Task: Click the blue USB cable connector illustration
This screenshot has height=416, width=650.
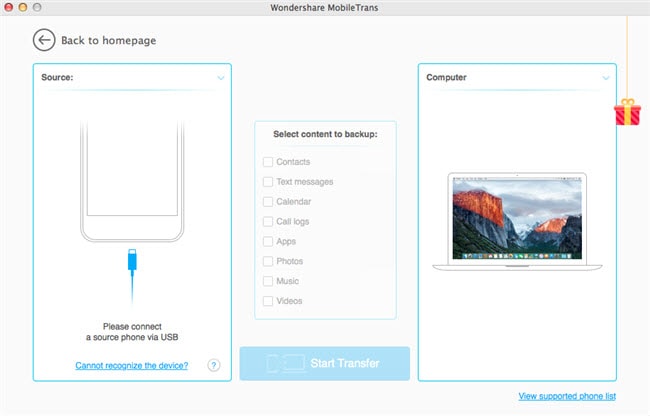Action: (x=132, y=275)
